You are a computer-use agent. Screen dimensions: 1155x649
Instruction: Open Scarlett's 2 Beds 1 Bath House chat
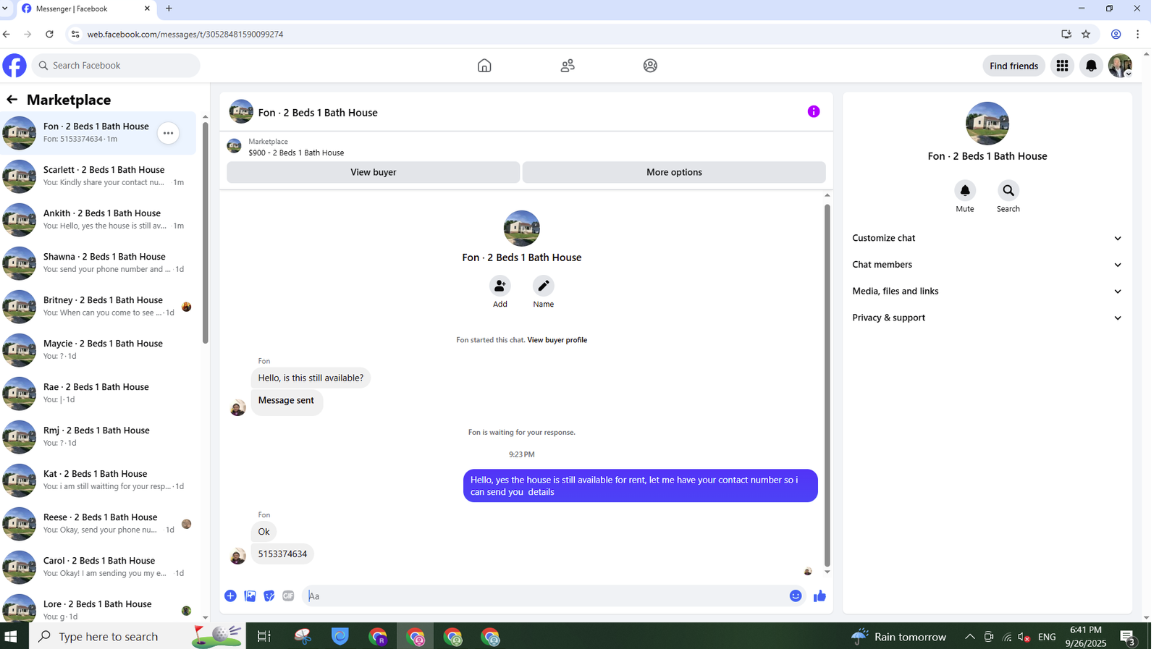(x=99, y=176)
